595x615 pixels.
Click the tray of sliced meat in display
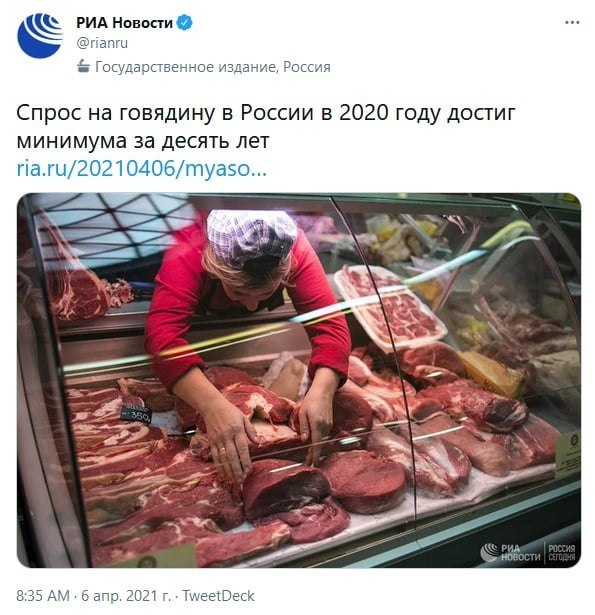point(390,307)
